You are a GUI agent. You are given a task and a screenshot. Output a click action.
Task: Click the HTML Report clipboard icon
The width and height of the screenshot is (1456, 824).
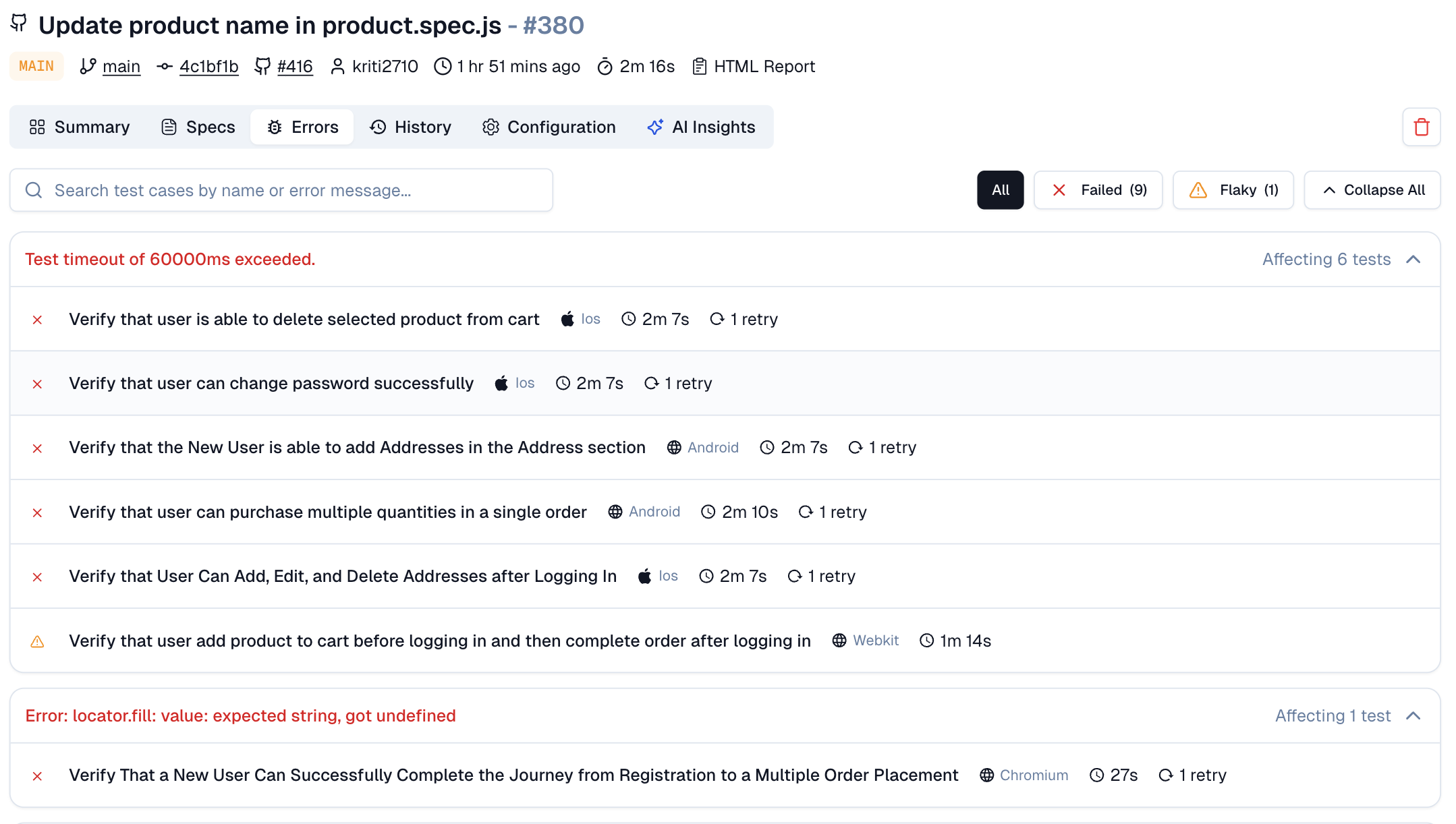pyautogui.click(x=700, y=66)
